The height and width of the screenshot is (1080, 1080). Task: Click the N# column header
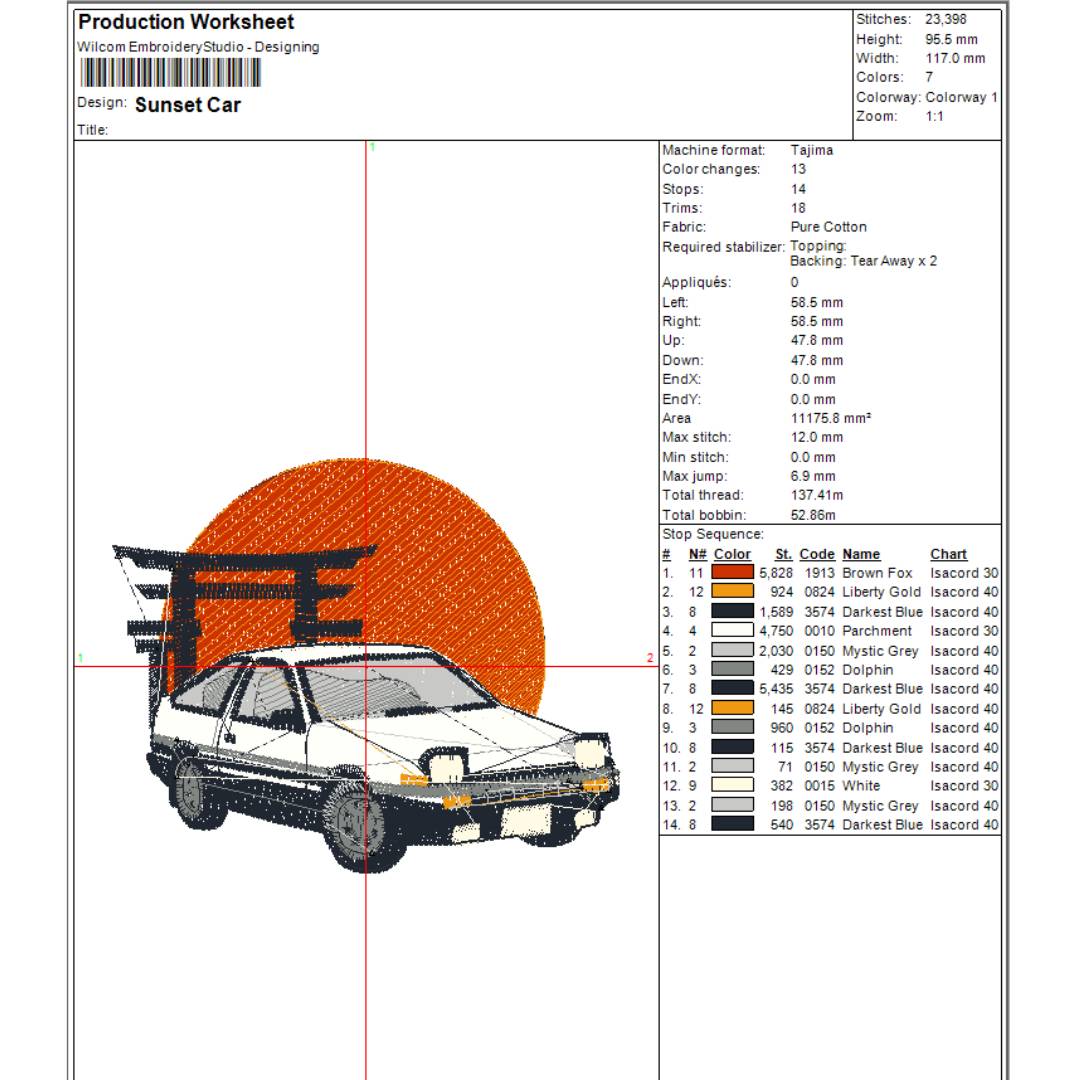[698, 554]
